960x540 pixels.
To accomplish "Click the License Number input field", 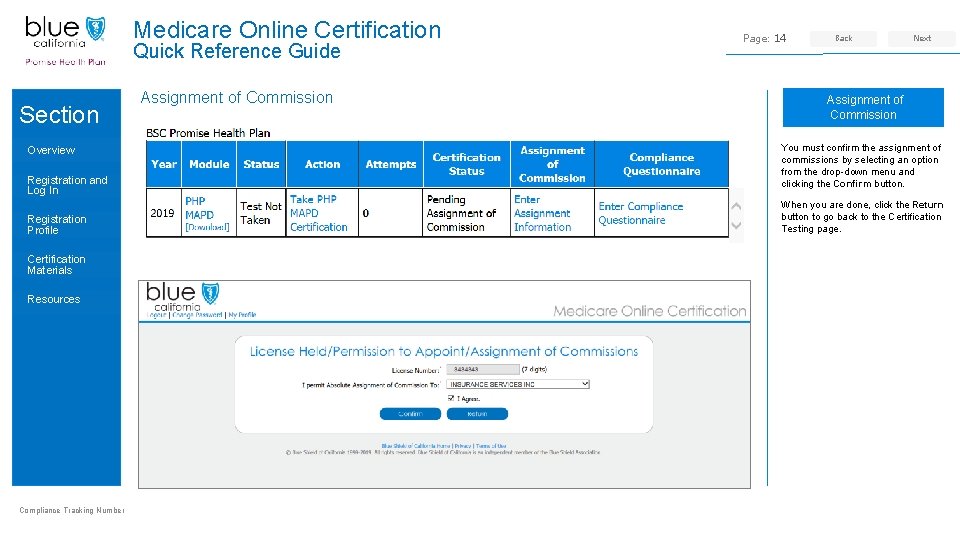I will click(x=483, y=369).
